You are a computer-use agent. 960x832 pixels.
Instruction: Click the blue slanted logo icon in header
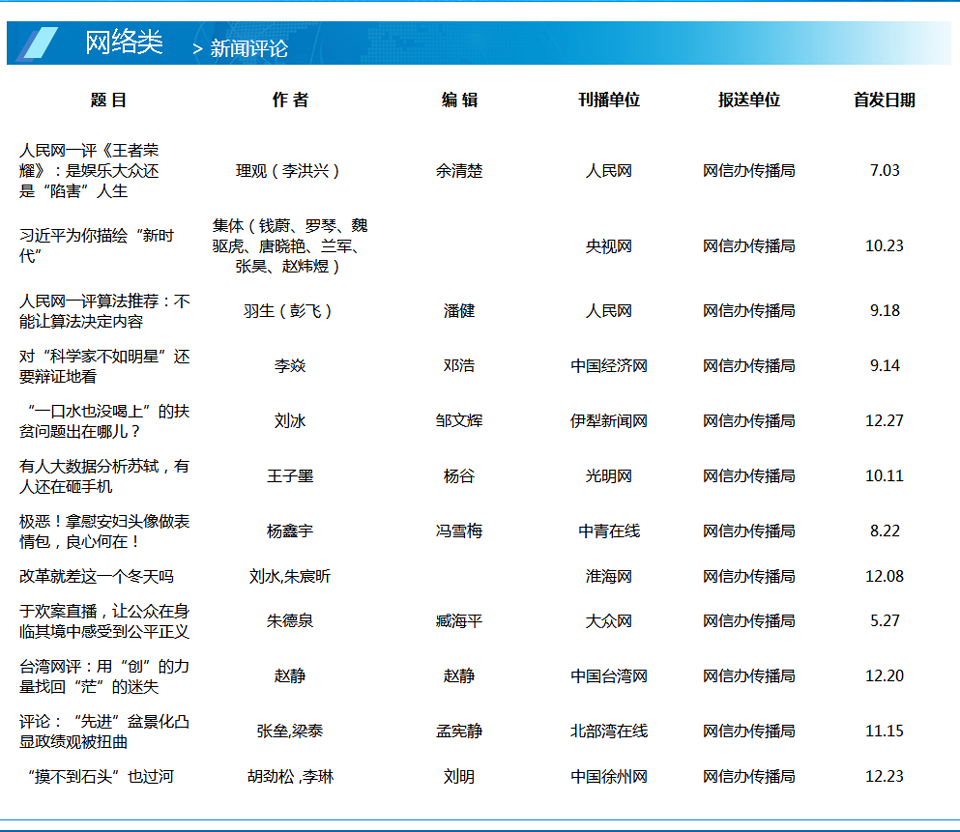(x=40, y=43)
